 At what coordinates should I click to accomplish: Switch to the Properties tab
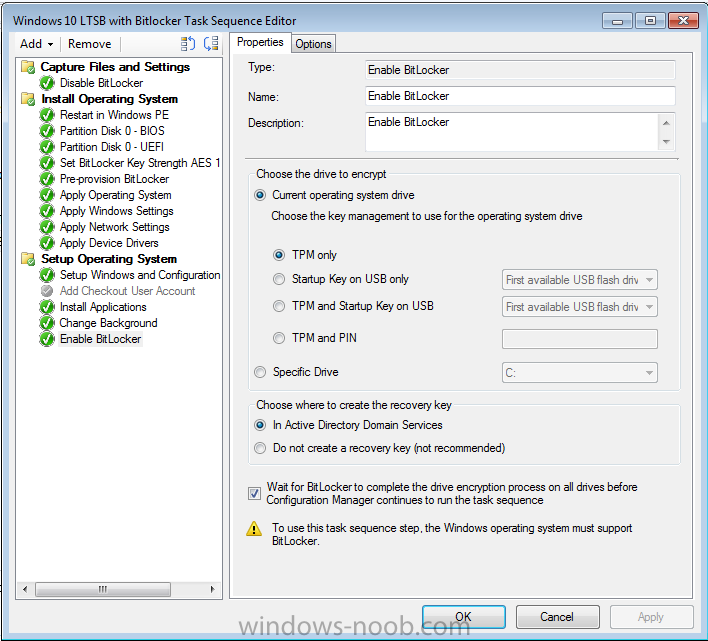pyautogui.click(x=260, y=42)
